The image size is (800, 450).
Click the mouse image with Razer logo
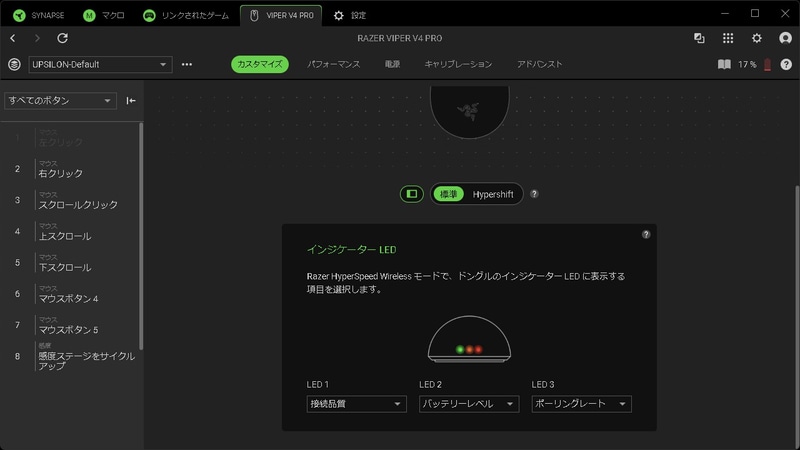(469, 112)
